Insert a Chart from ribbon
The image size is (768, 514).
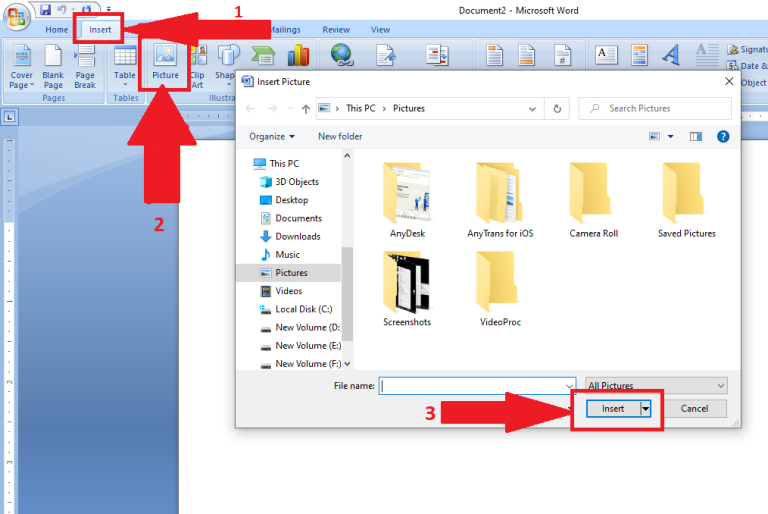pyautogui.click(x=298, y=55)
